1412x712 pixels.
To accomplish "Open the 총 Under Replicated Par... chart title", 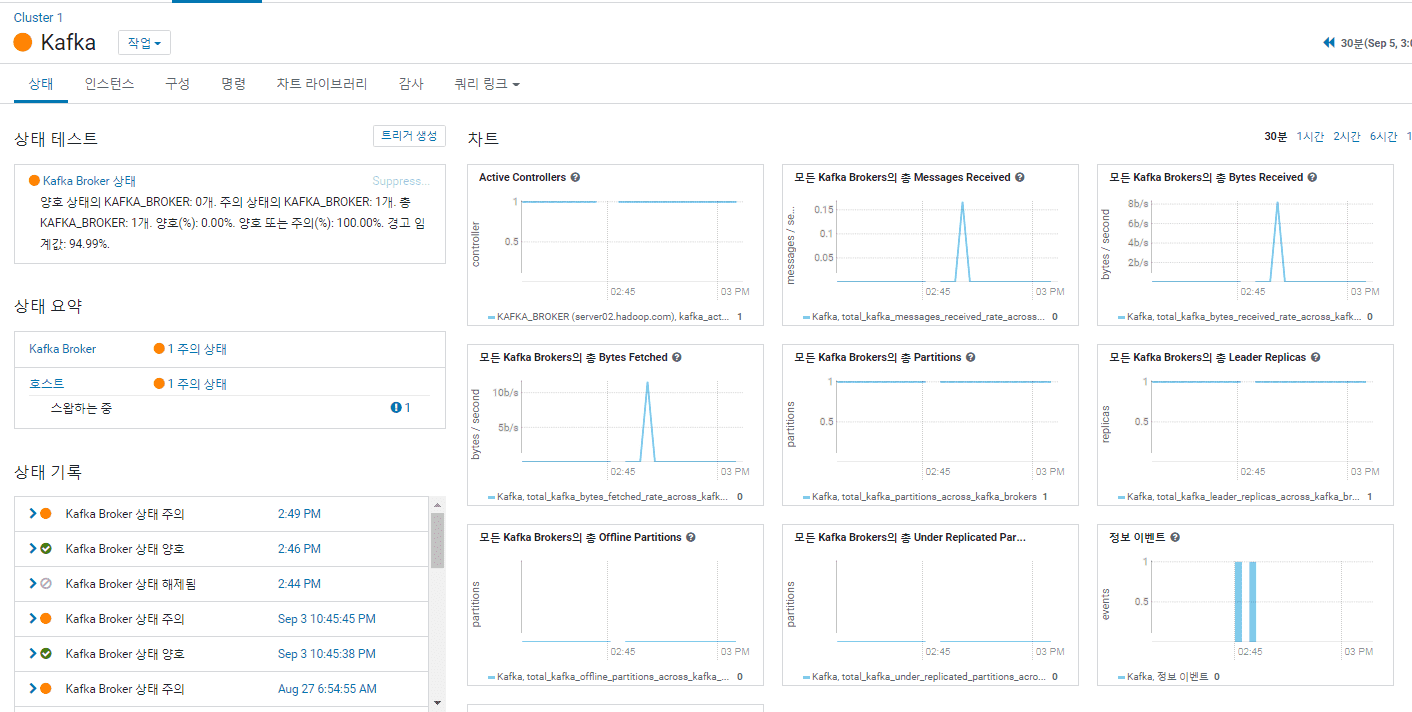I will [910, 538].
